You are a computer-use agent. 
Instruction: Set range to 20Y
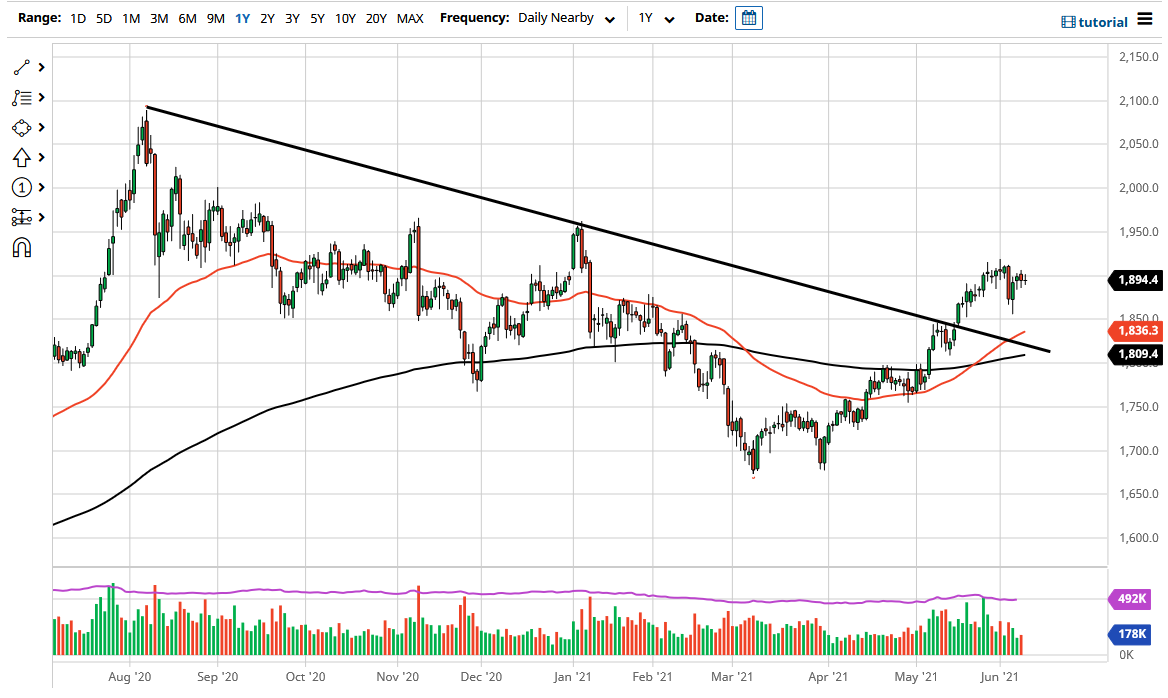point(376,19)
